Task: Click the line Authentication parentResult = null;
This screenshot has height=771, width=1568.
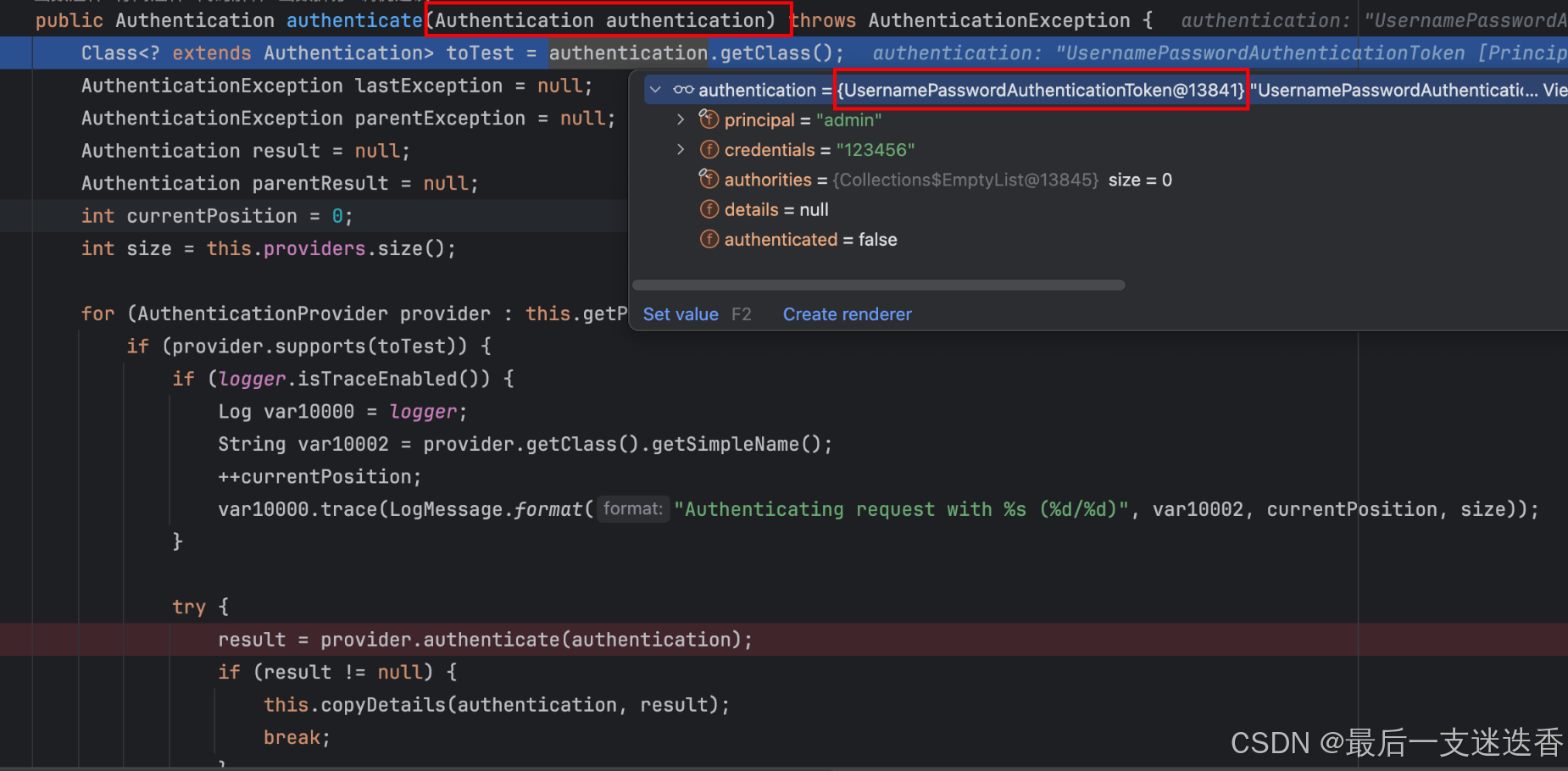Action: pyautogui.click(x=280, y=183)
